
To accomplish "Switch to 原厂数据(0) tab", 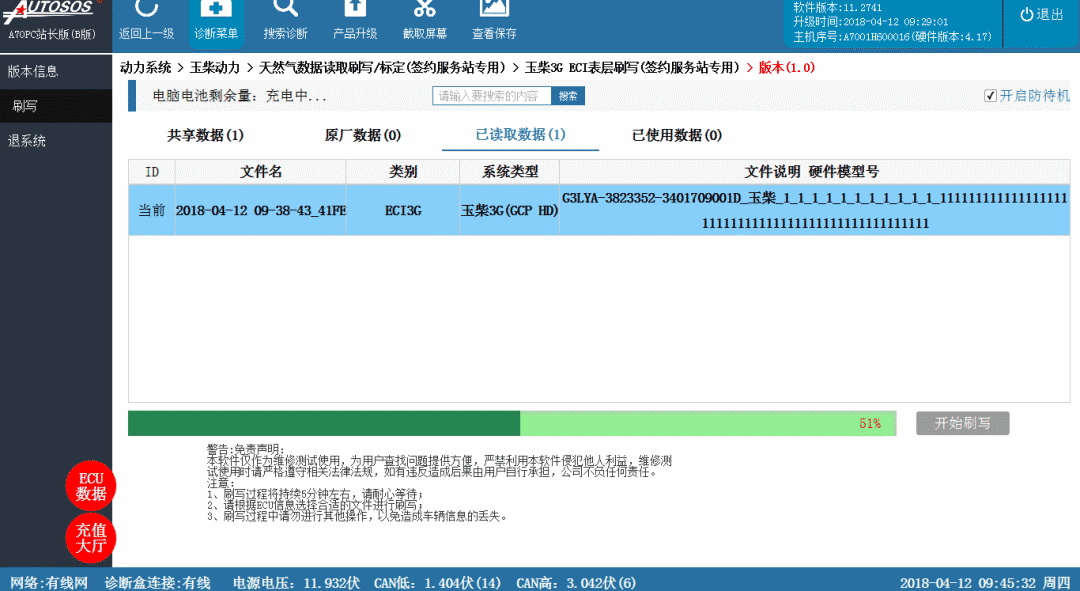I will pos(362,135).
